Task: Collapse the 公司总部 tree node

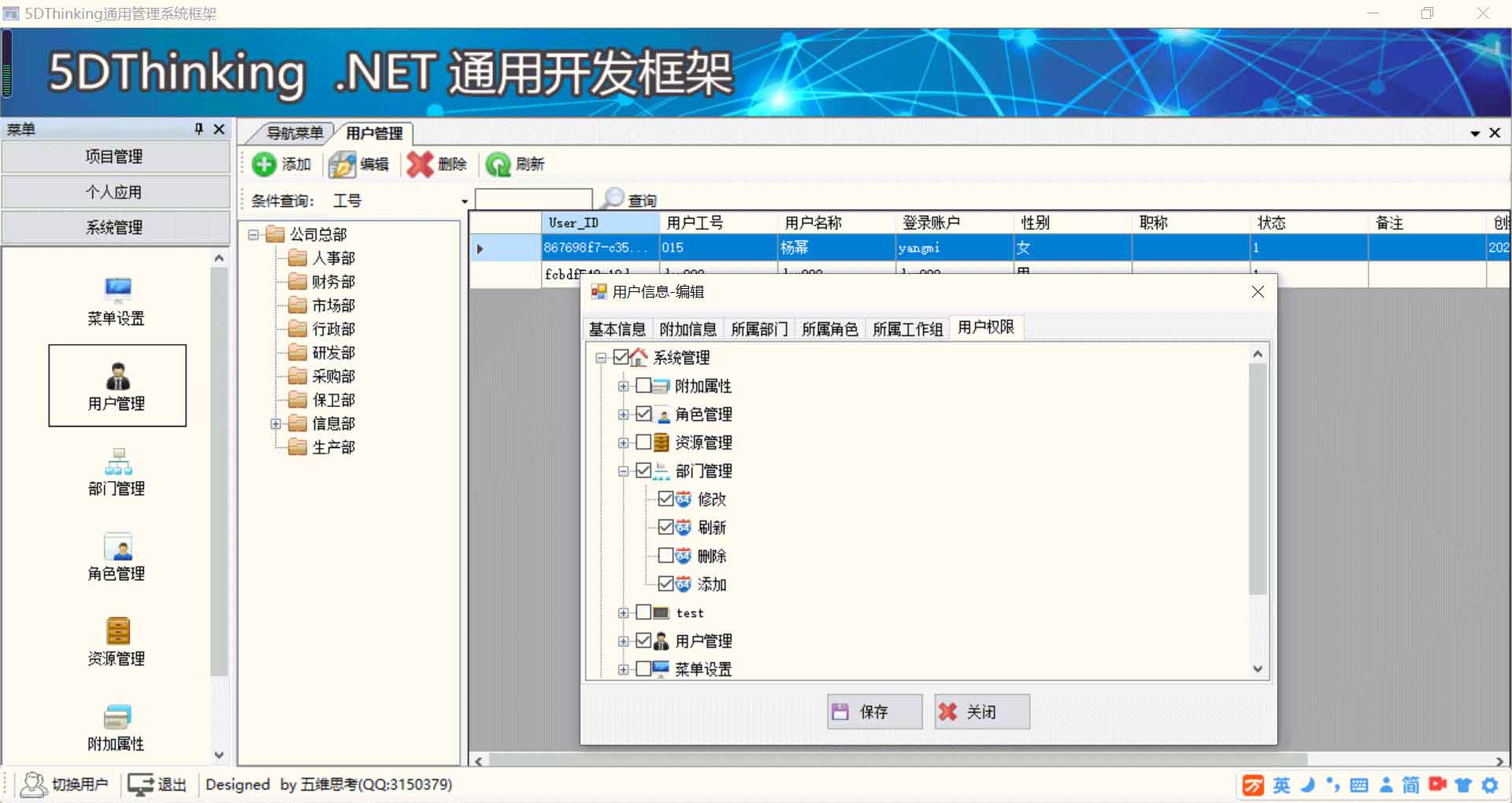Action: click(x=254, y=235)
